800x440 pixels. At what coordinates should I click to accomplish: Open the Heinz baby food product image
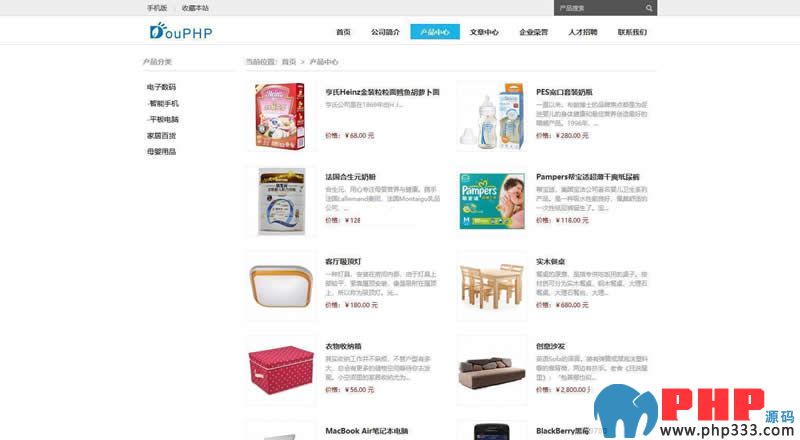281,116
